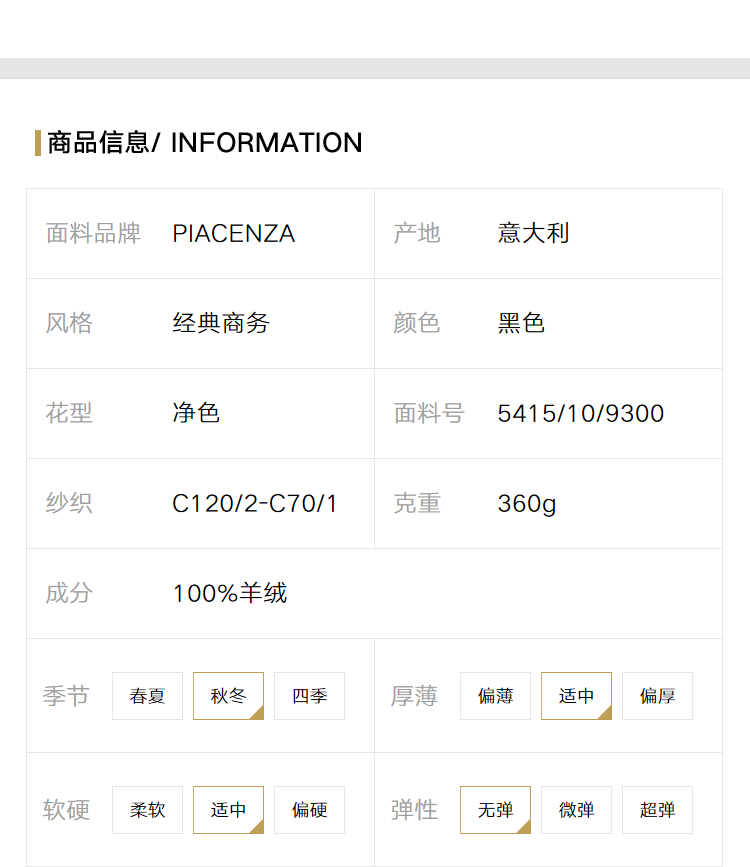Viewport: 750px width, 867px height.
Task: Select 偏薄 thickness option
Action: pyautogui.click(x=495, y=696)
